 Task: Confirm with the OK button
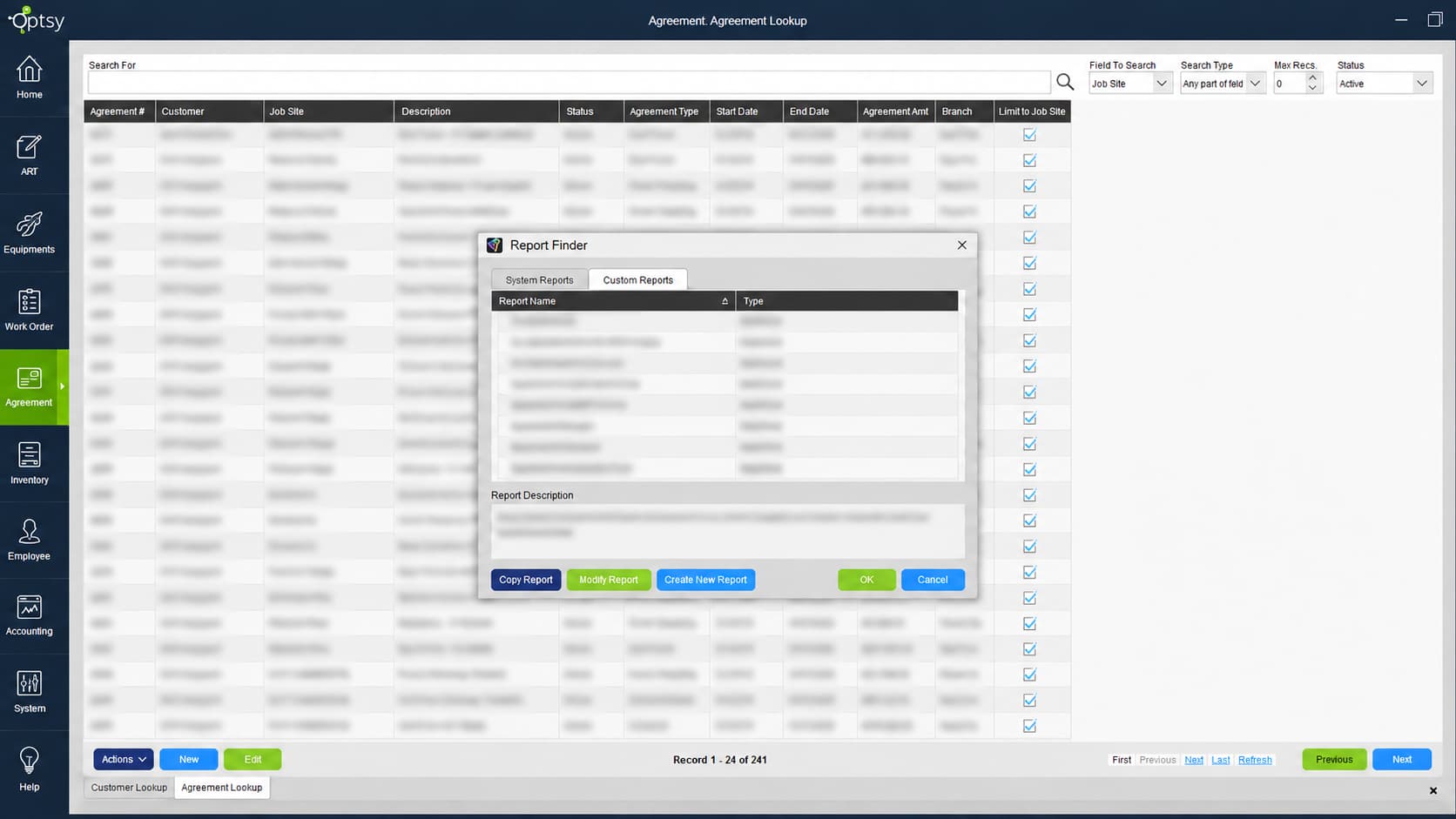tap(866, 580)
